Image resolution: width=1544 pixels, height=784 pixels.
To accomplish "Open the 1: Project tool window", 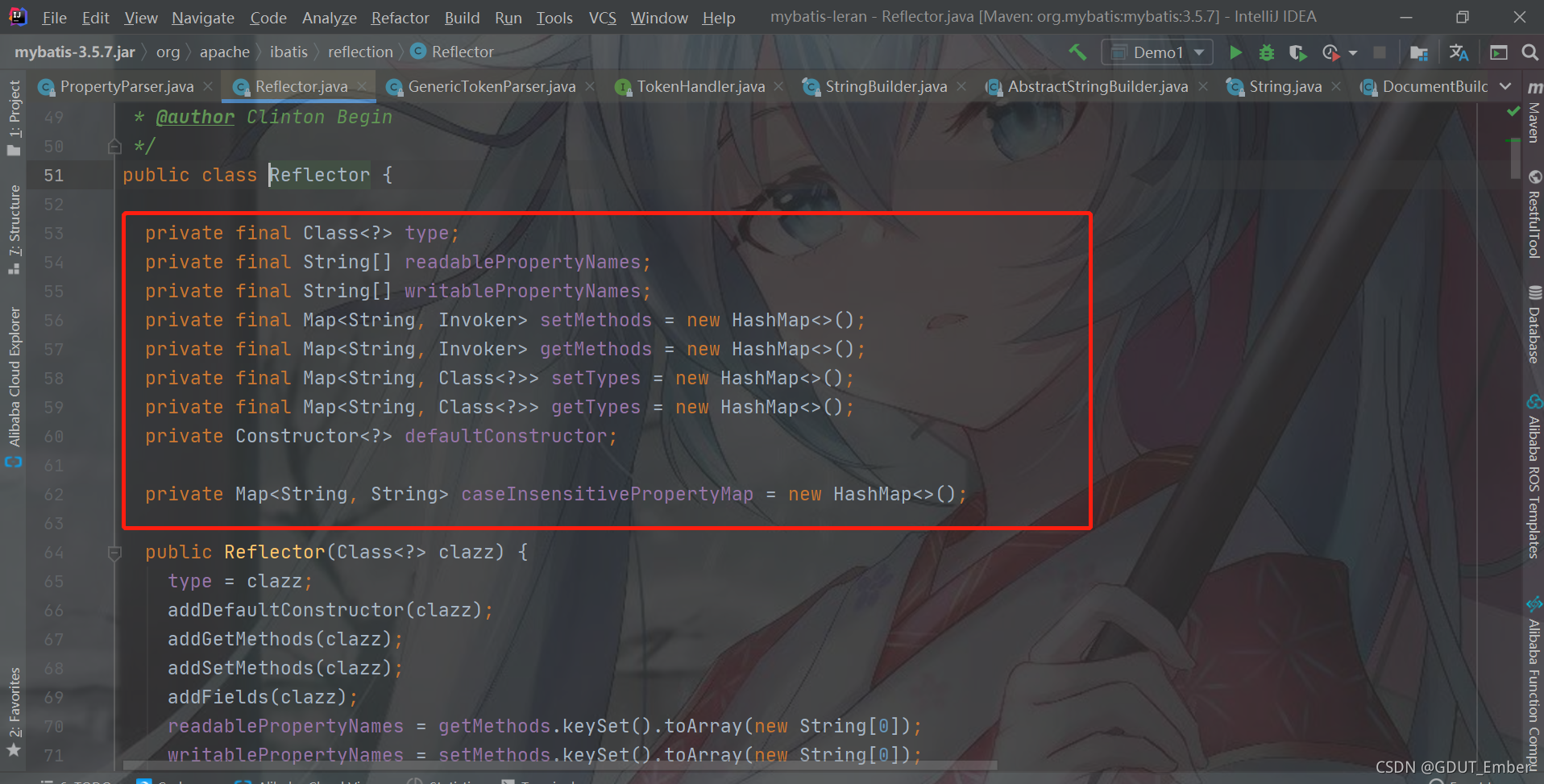I will [x=14, y=118].
